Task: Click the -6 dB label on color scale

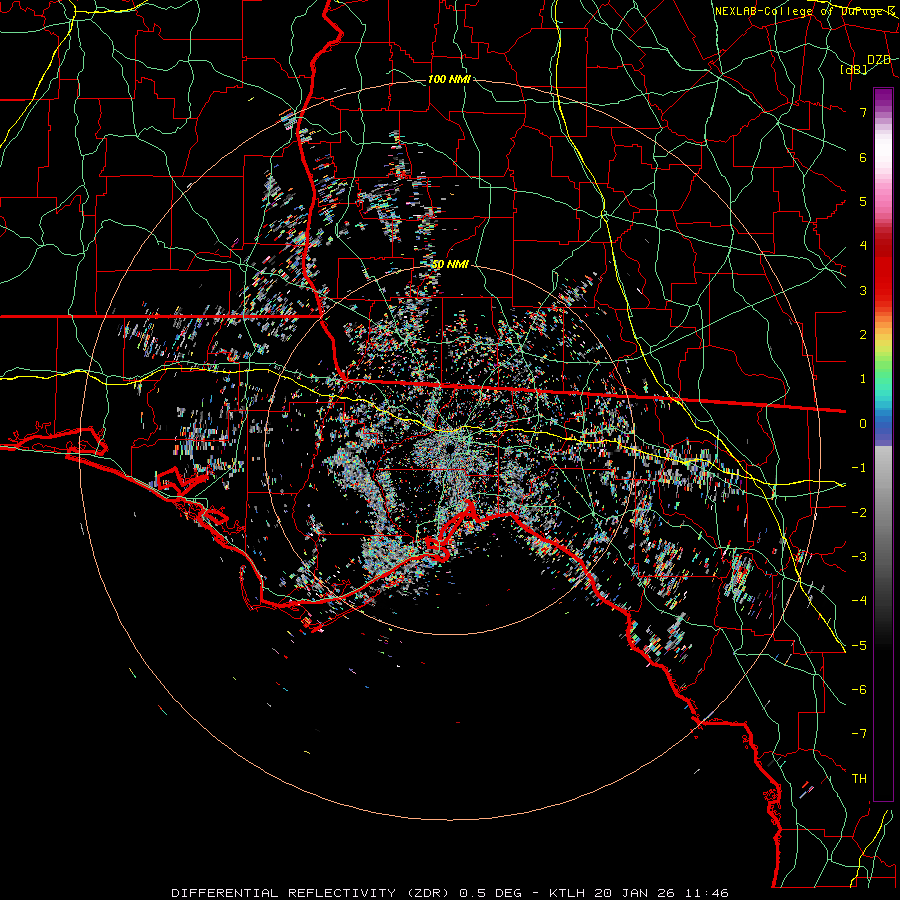Action: 859,690
